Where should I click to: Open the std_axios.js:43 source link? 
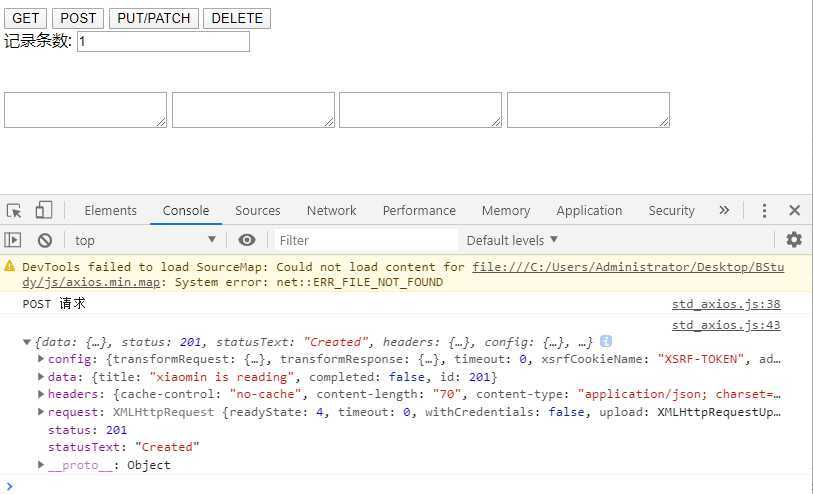tap(726, 325)
